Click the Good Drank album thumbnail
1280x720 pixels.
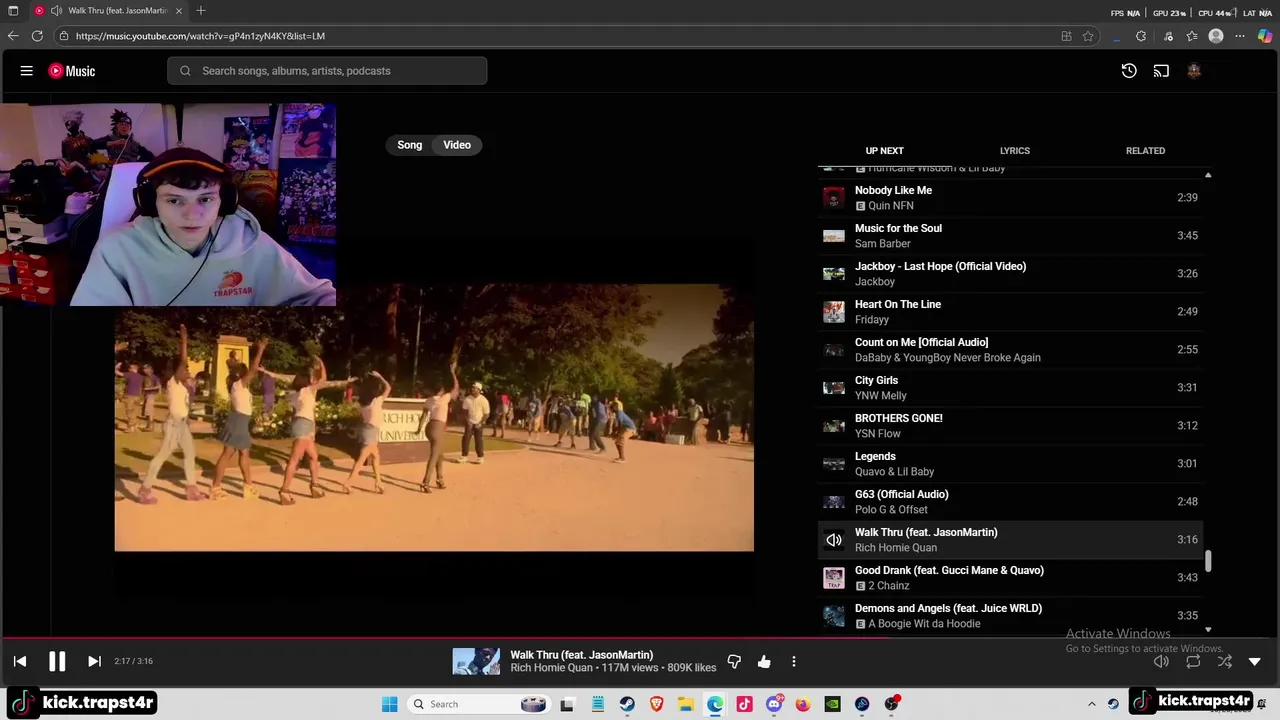(x=833, y=578)
